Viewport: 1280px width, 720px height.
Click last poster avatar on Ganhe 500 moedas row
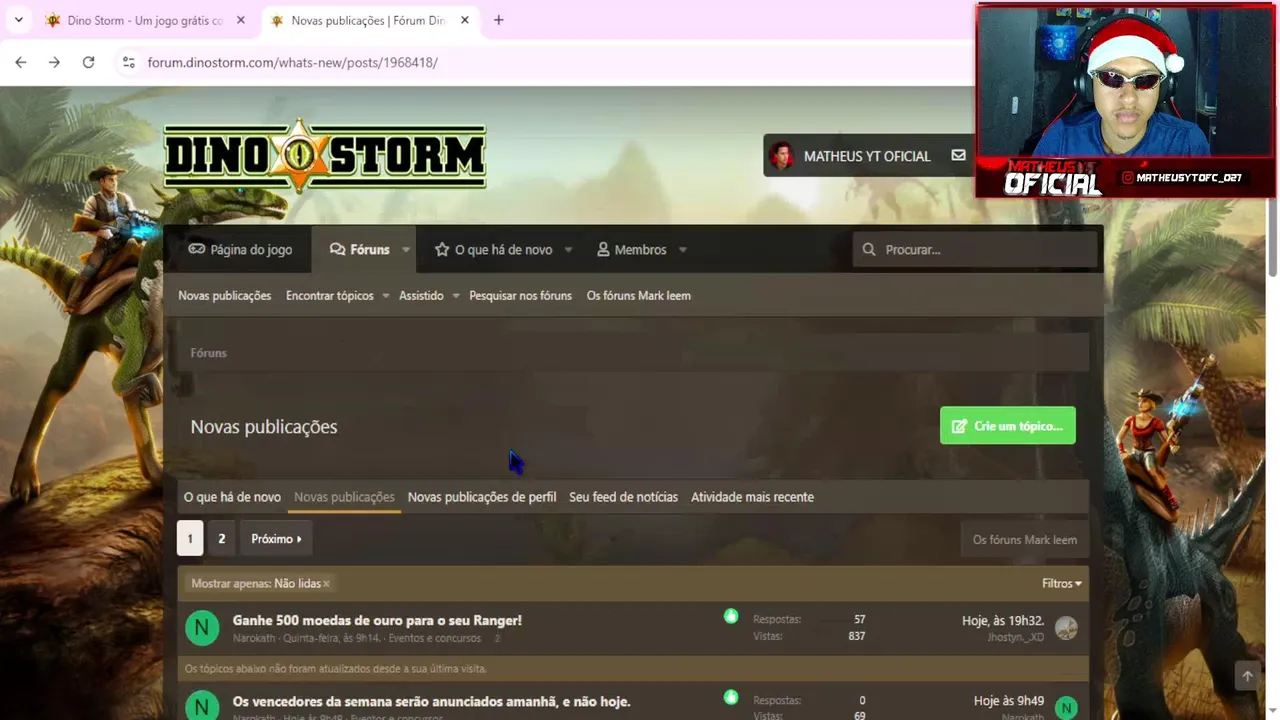[1066, 628]
